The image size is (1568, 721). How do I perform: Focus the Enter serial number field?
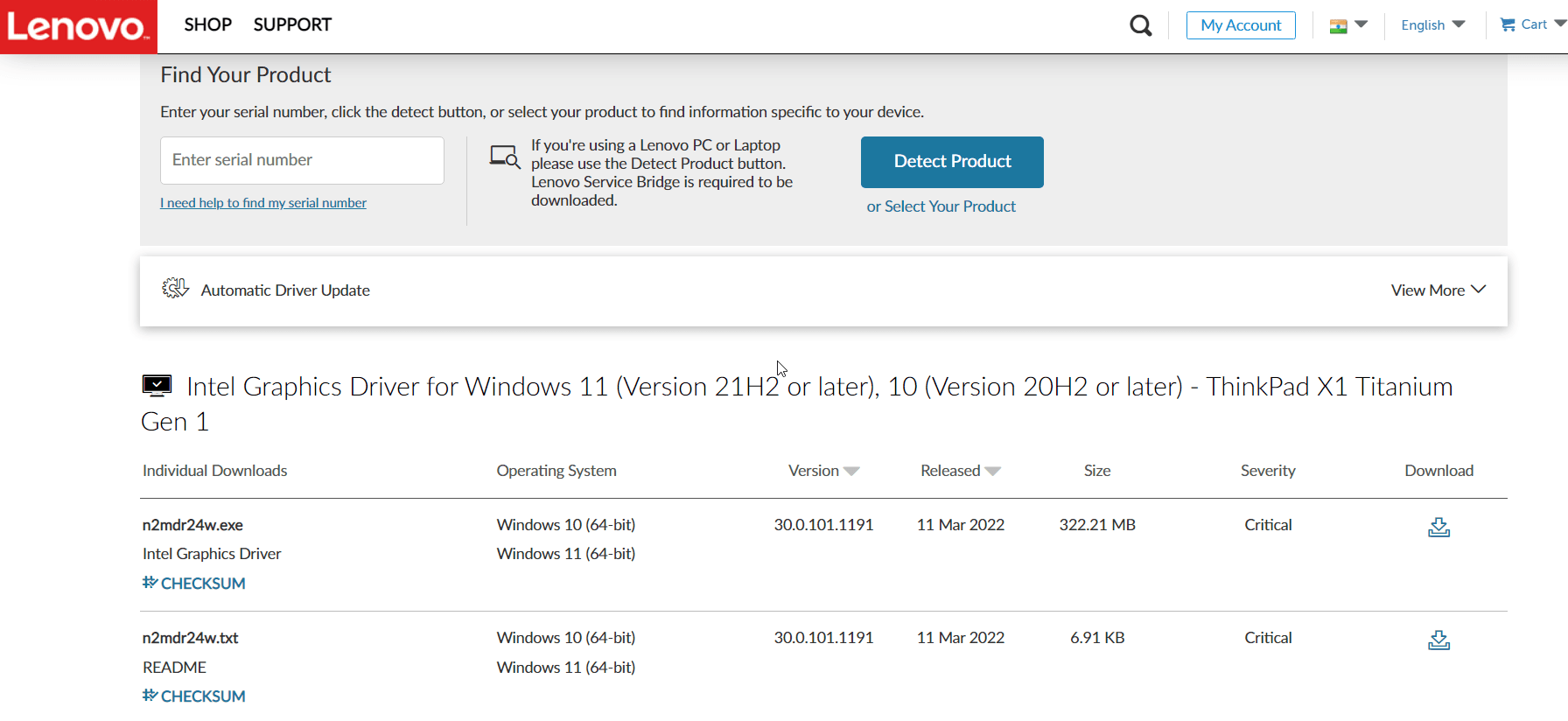pos(302,160)
